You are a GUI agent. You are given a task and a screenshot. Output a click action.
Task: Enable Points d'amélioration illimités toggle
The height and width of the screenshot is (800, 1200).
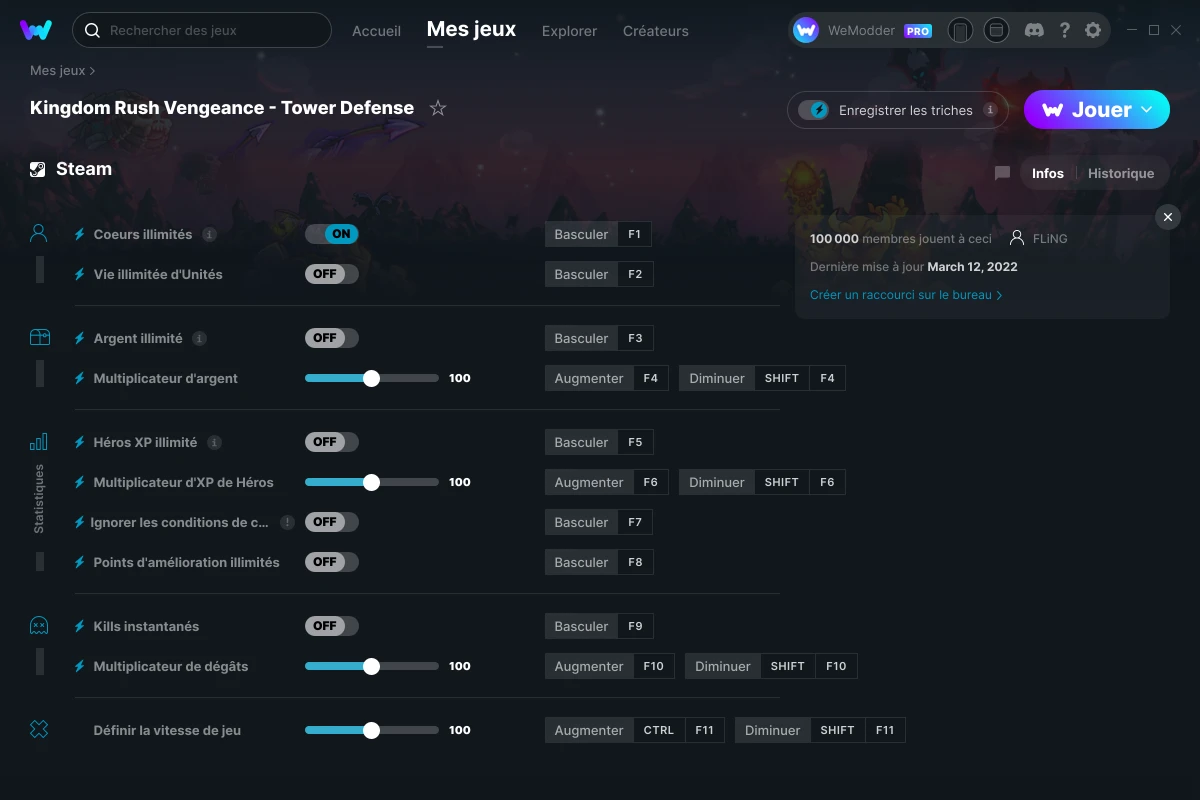[332, 562]
